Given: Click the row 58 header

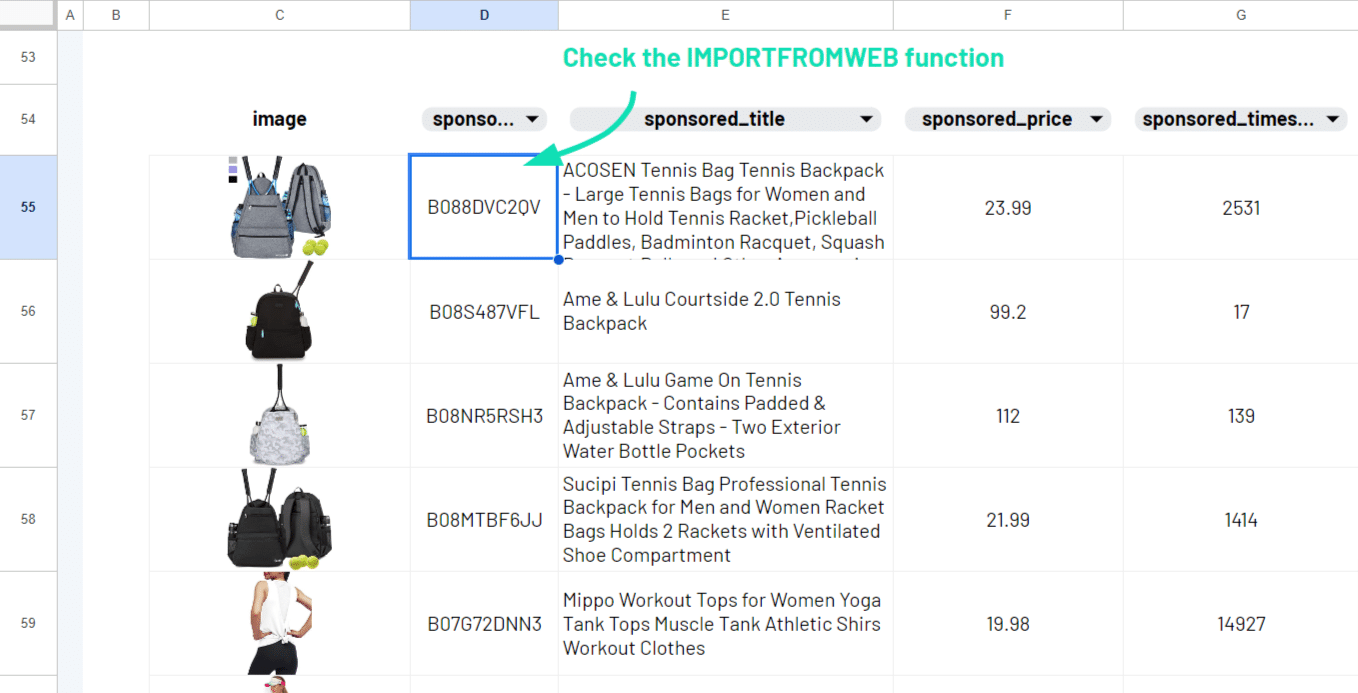Looking at the screenshot, I should [x=28, y=519].
